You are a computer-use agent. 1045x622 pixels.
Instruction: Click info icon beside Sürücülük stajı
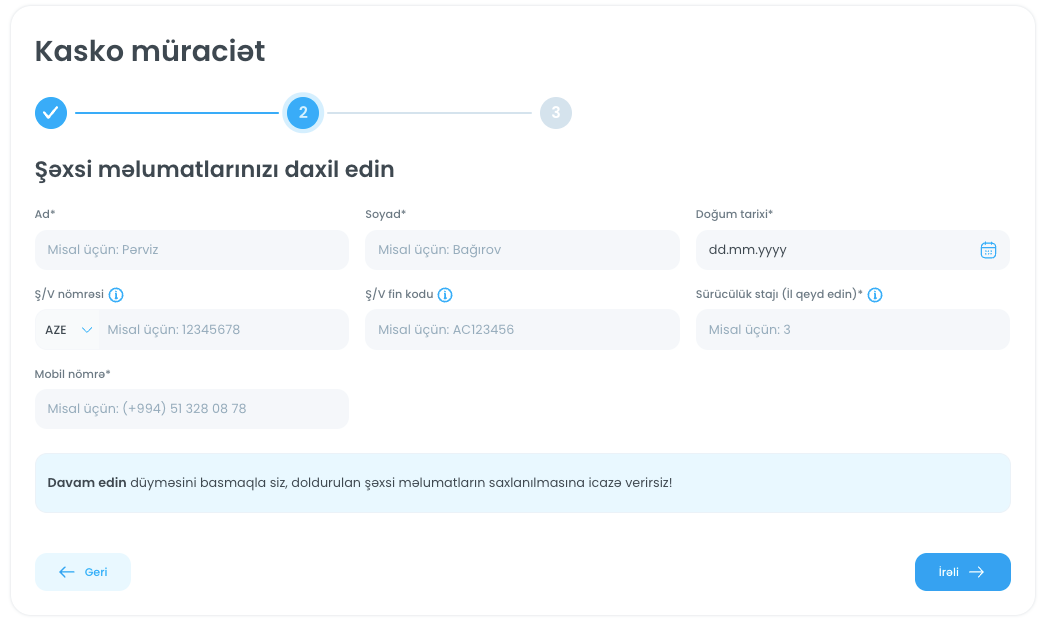pyautogui.click(x=875, y=295)
